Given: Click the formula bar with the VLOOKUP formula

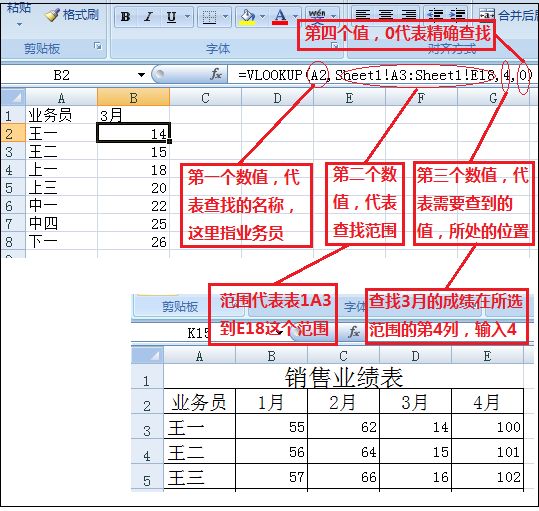Looking at the screenshot, I should click(x=383, y=75).
